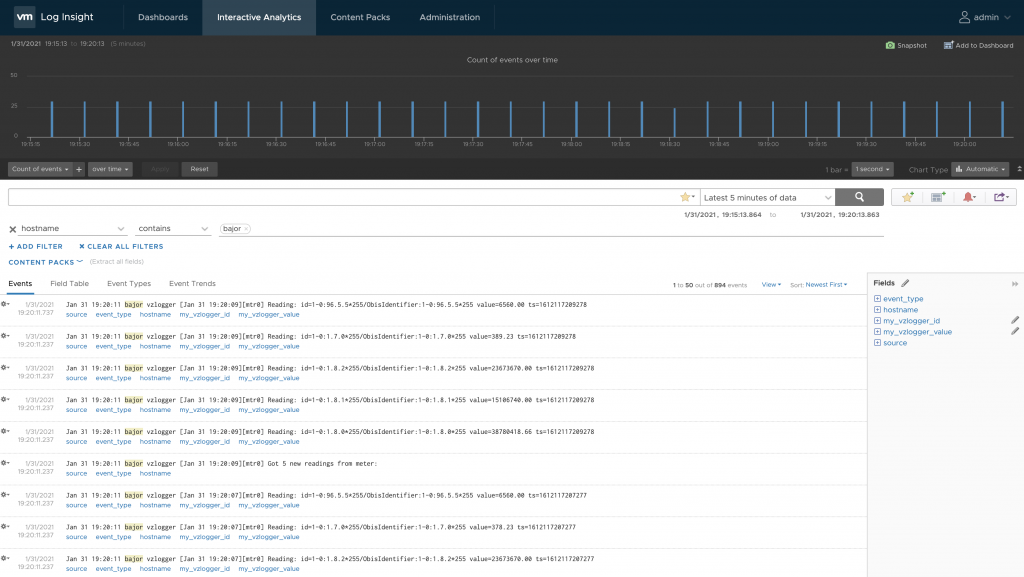
Task: Open gear menu for 'Got 5 new readings' event
Action: [x=5, y=463]
